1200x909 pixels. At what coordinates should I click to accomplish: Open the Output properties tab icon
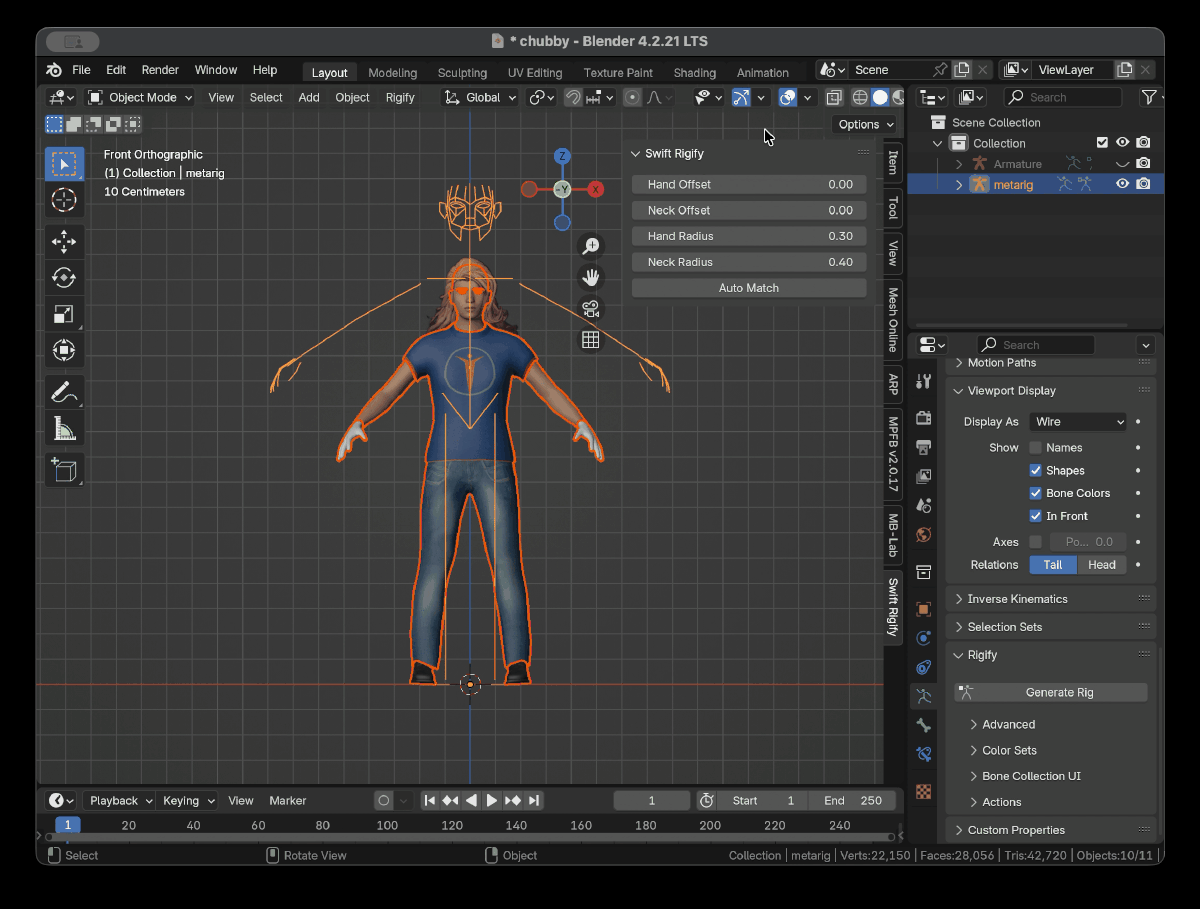click(x=924, y=447)
